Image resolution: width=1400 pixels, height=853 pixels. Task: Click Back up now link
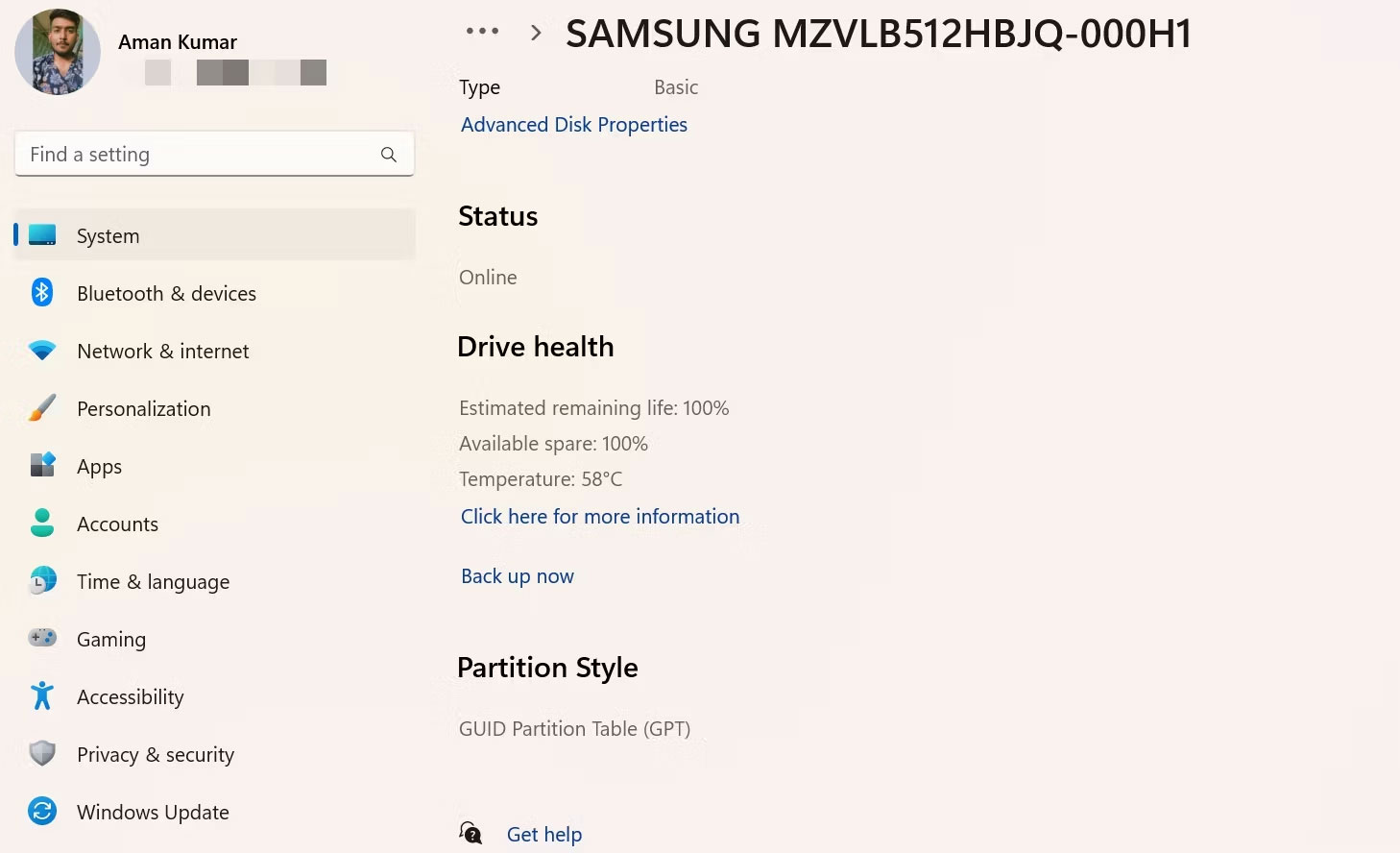pos(518,576)
